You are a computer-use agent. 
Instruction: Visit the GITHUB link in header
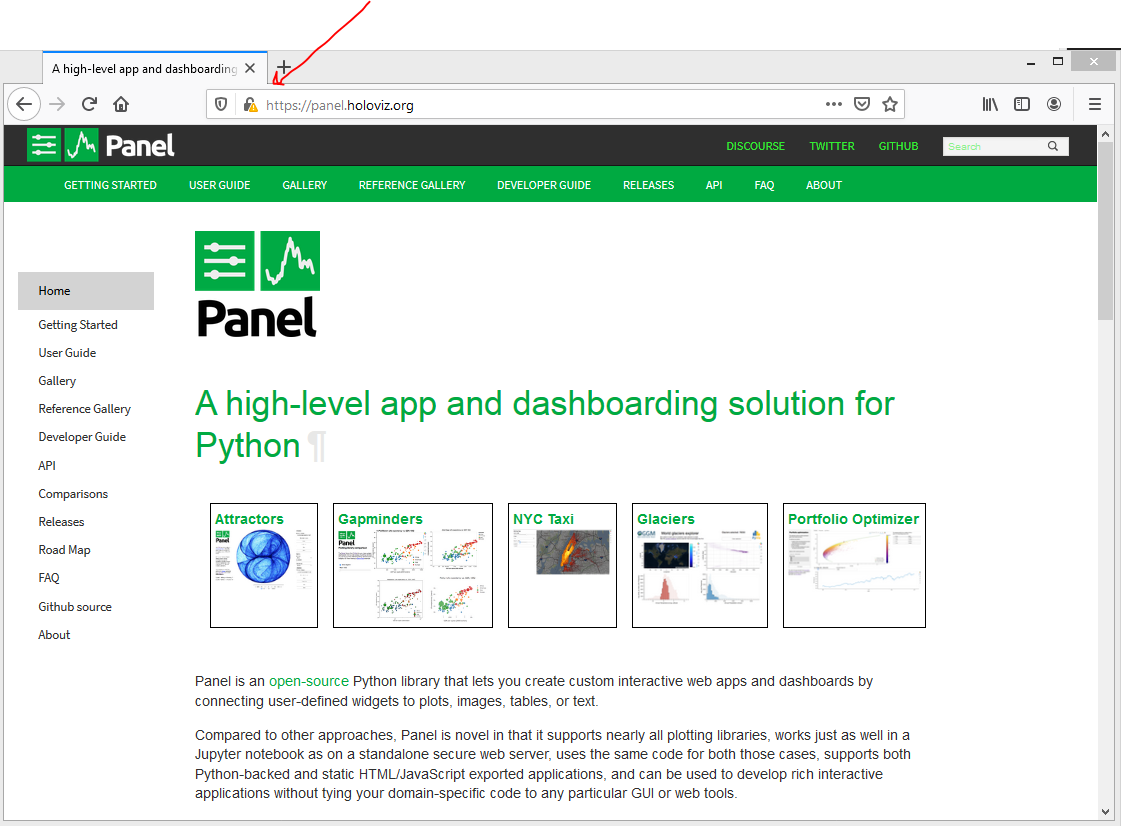pyautogui.click(x=898, y=146)
